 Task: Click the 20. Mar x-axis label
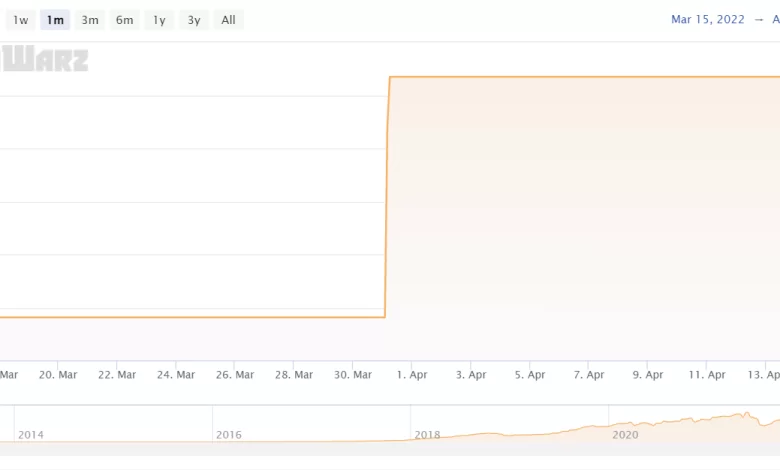58,375
